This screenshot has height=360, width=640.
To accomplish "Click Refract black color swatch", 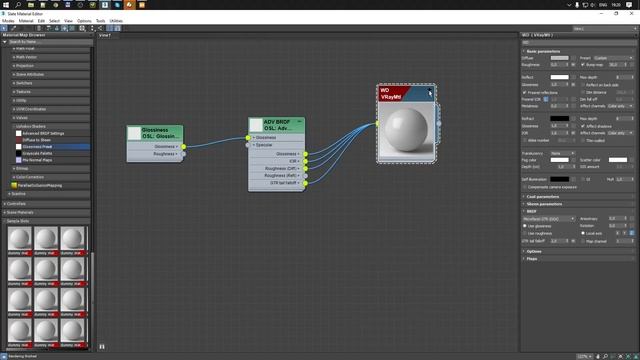I will tap(559, 119).
